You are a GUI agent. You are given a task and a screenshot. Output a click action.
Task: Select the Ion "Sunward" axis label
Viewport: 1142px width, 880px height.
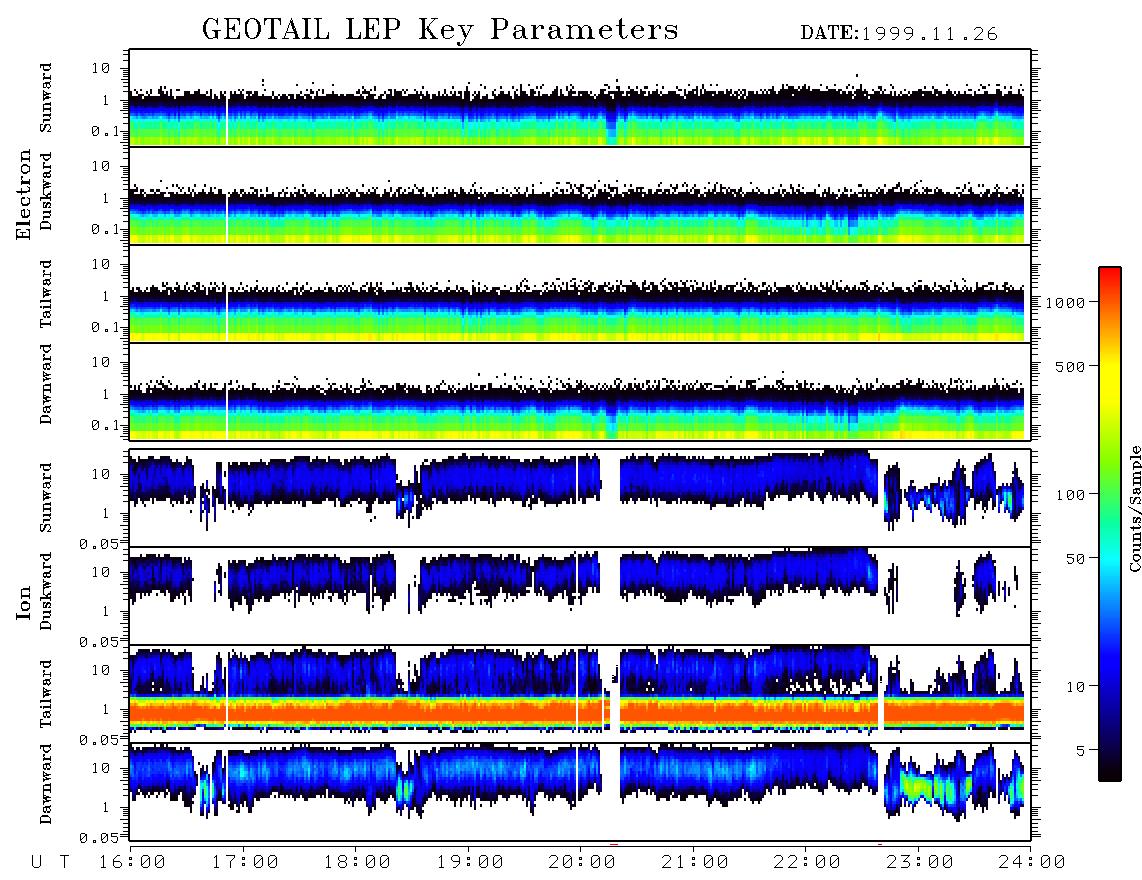click(46, 498)
